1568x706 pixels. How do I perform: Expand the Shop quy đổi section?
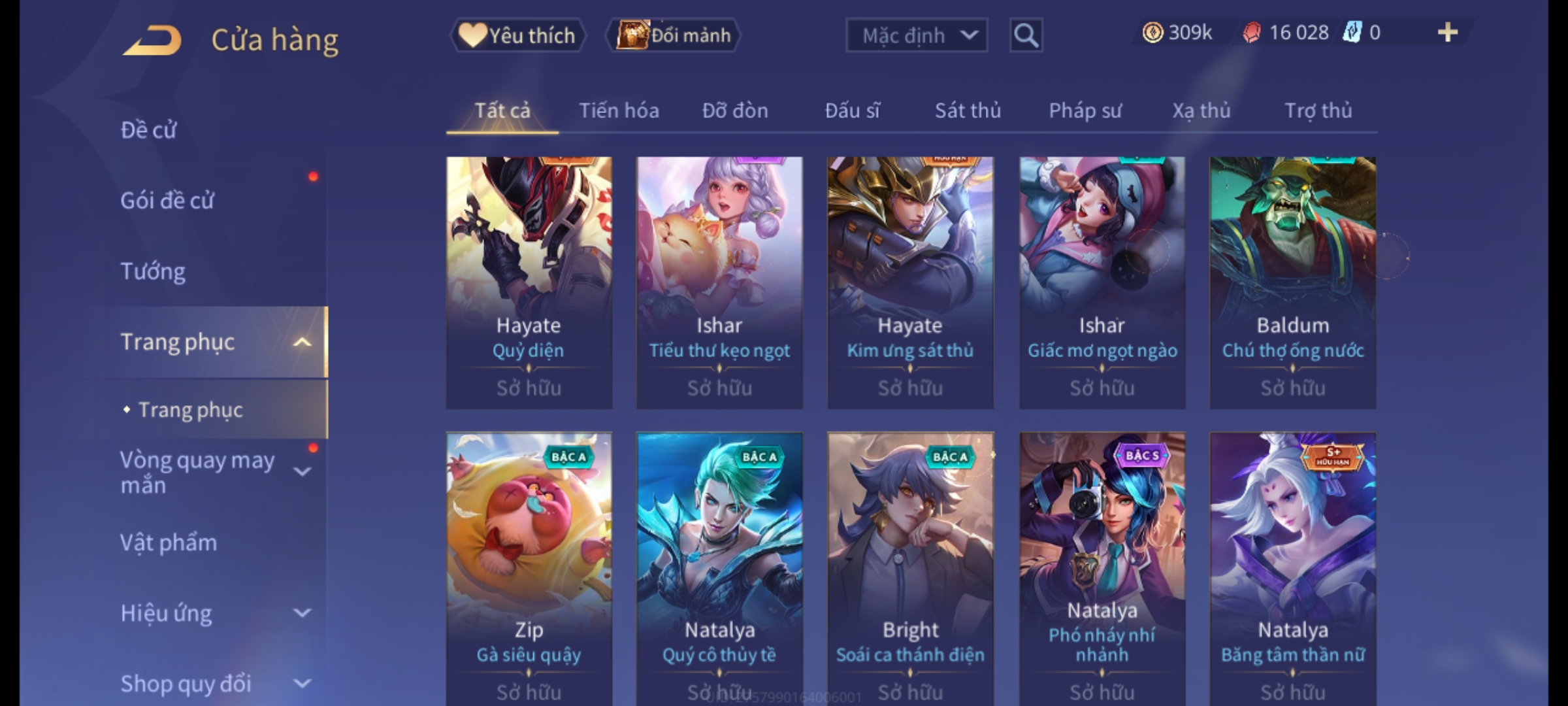302,684
